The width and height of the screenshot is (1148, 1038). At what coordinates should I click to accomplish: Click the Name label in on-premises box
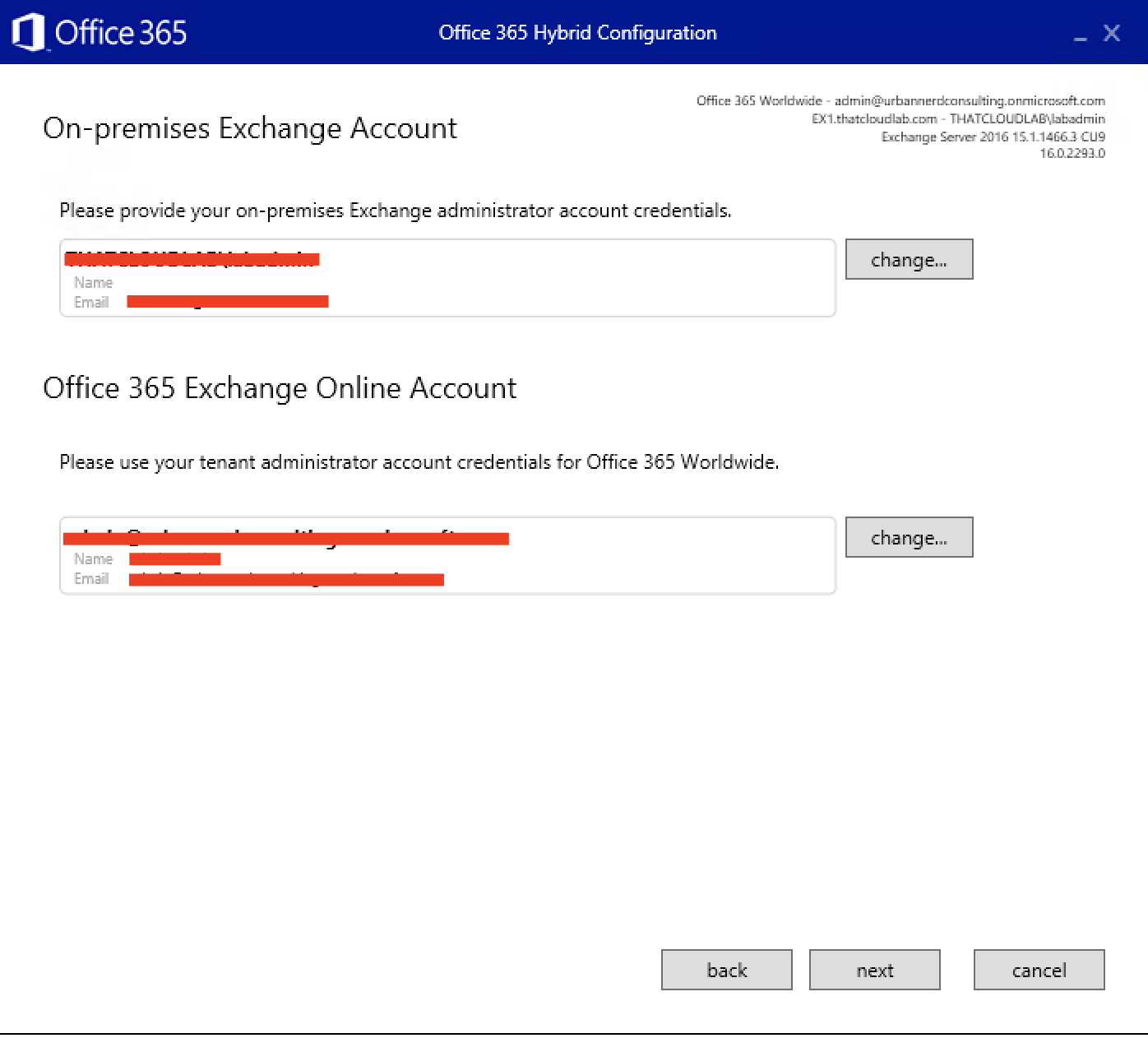tap(93, 282)
